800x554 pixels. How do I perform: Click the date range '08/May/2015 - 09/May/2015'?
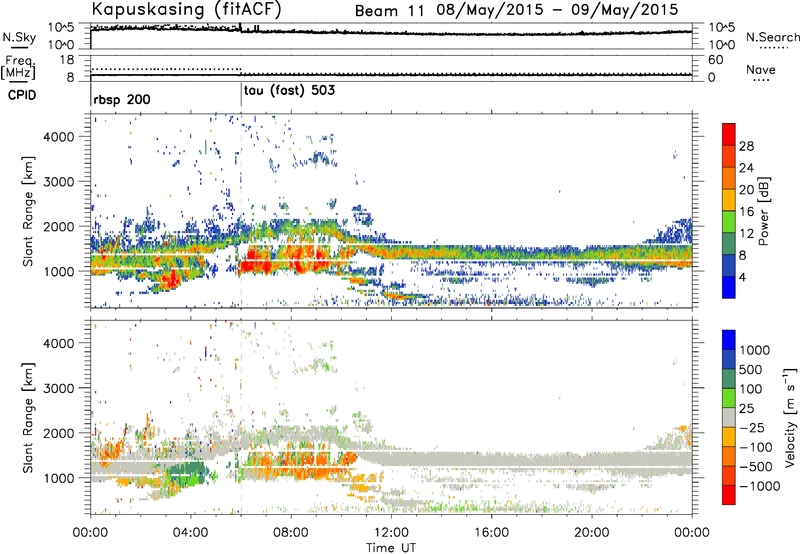click(x=557, y=10)
